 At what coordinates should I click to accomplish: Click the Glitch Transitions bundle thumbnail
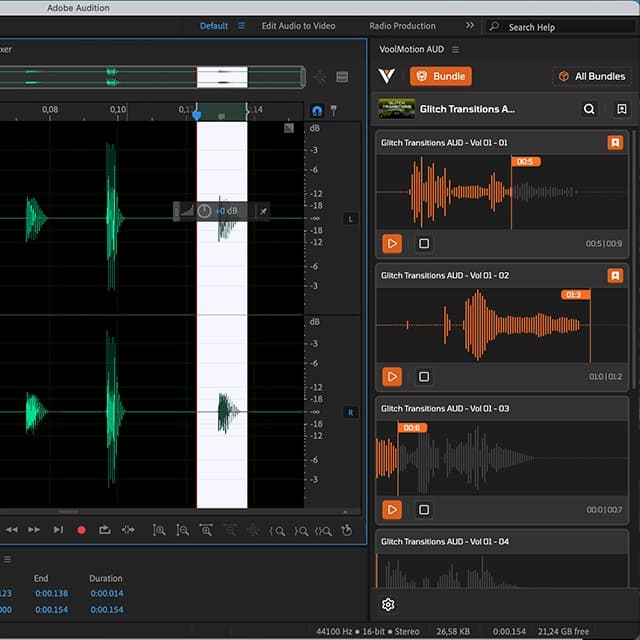pyautogui.click(x=396, y=109)
